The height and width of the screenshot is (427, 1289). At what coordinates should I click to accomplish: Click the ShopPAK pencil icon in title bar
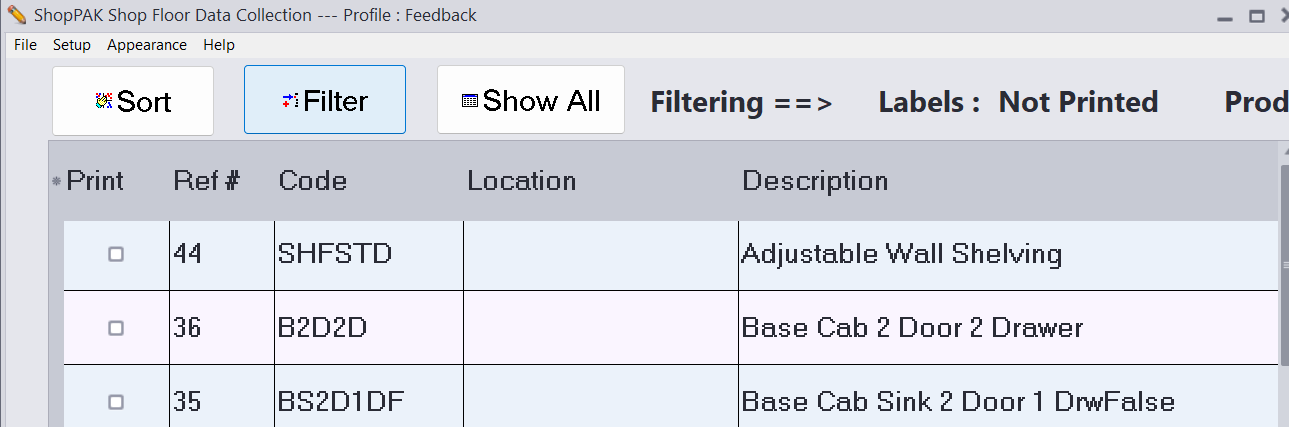(16, 15)
